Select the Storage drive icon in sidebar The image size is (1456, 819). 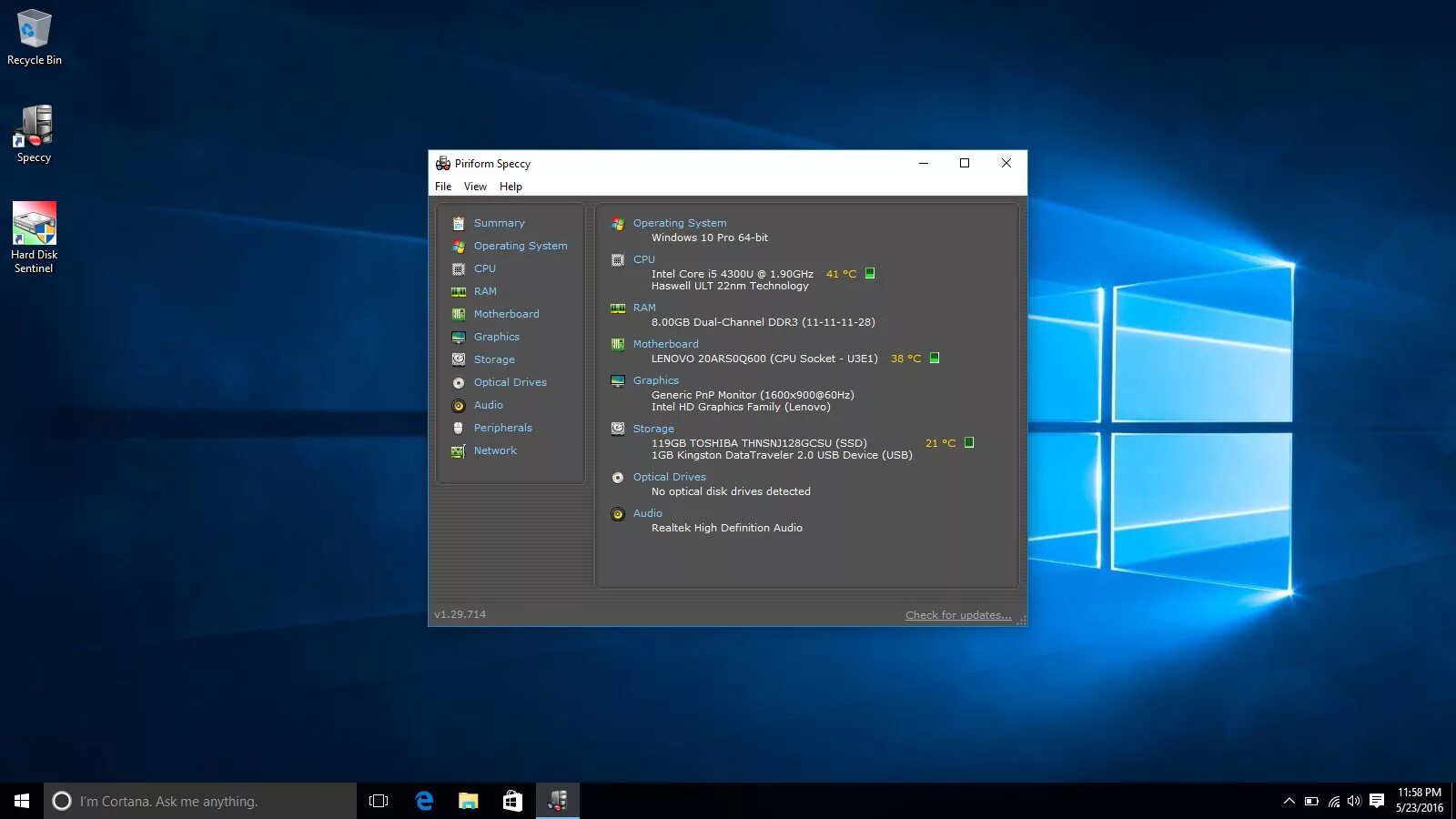pyautogui.click(x=459, y=359)
